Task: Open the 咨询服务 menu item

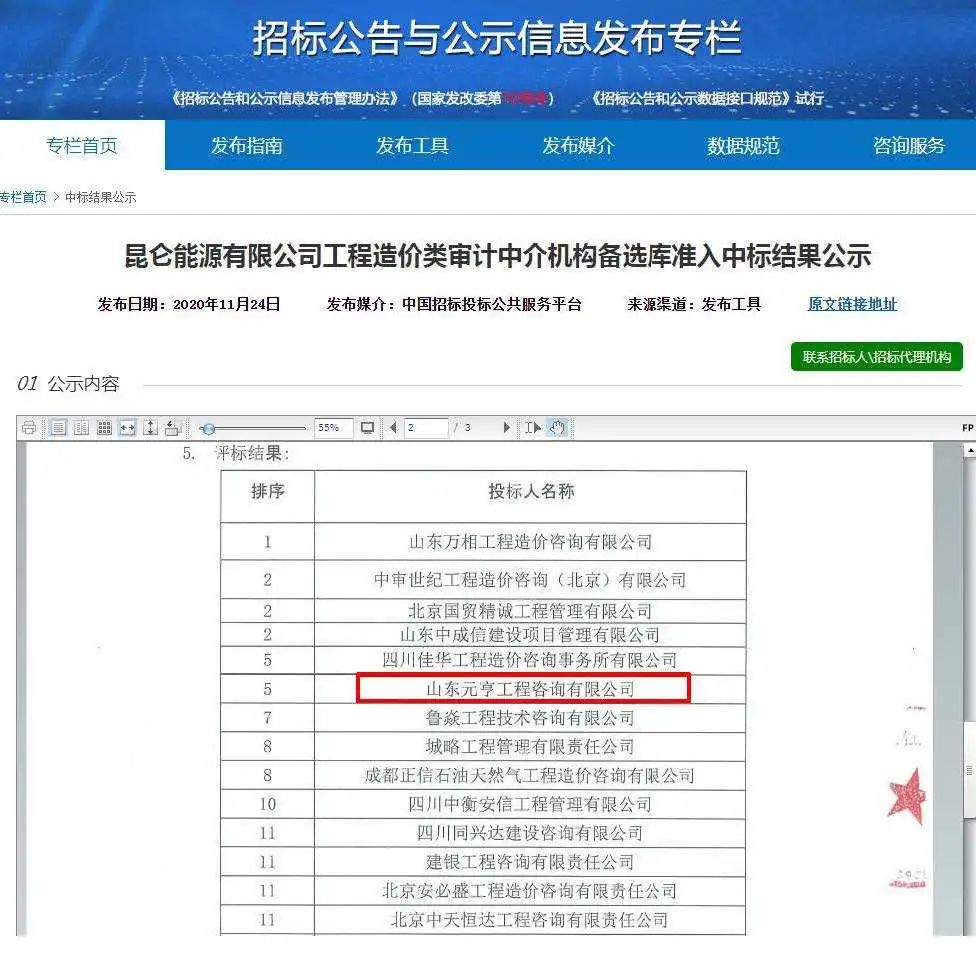Action: click(908, 146)
